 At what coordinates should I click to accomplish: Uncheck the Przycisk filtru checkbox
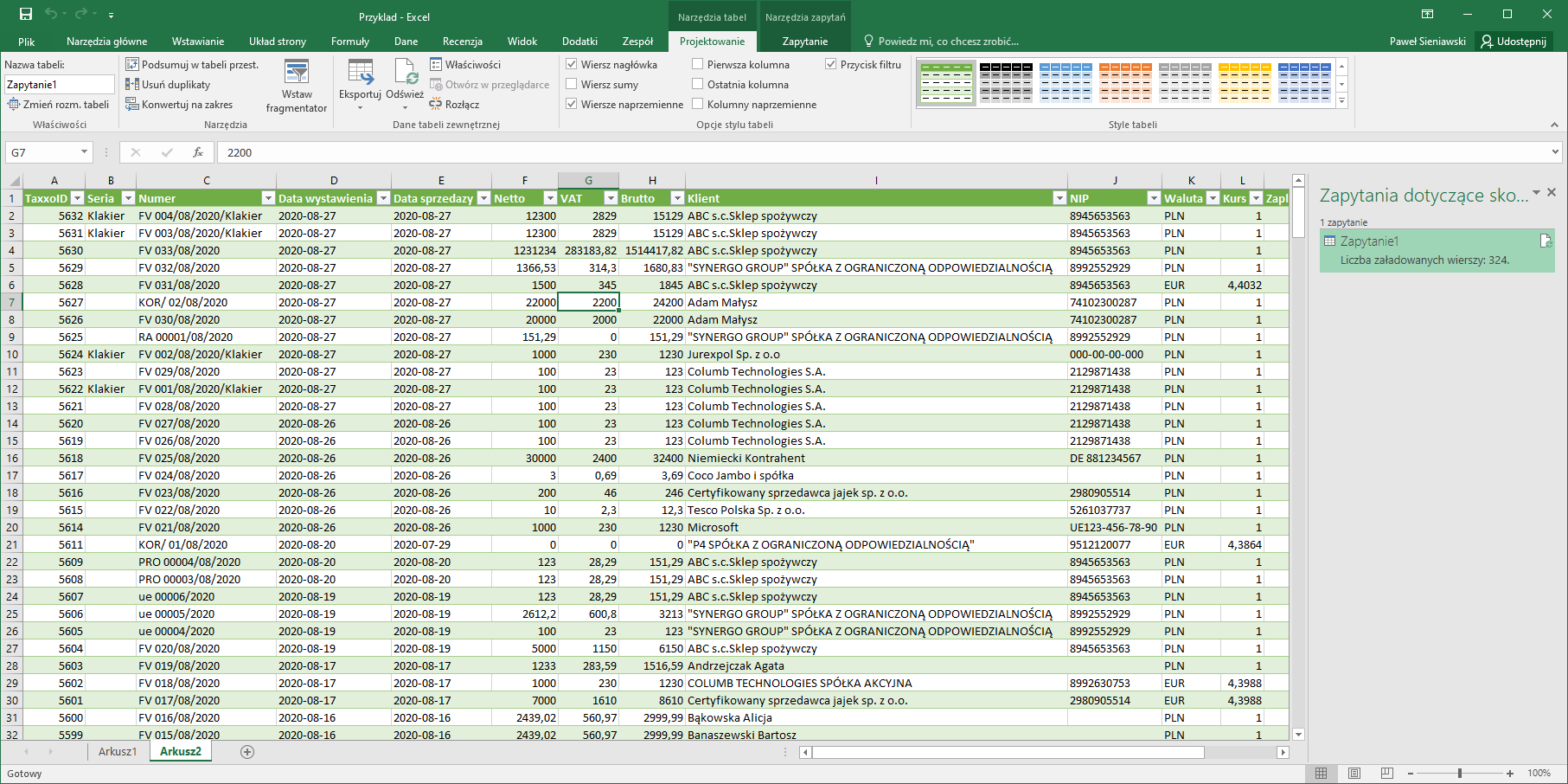(x=831, y=64)
